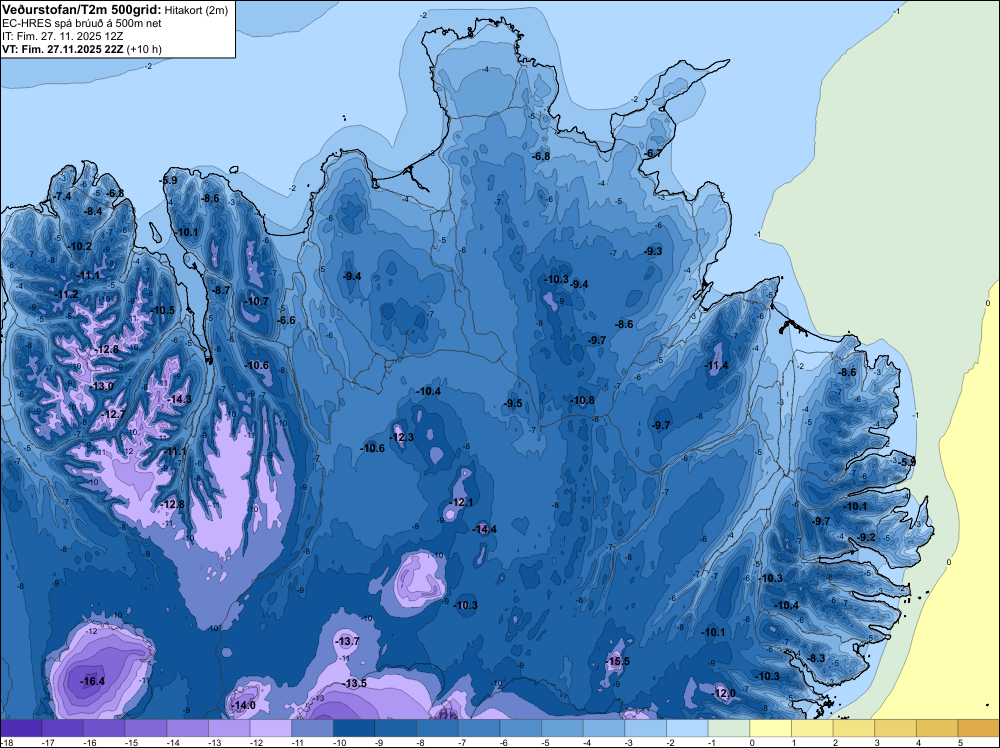Click the -8.4 temperature value

tap(92, 211)
